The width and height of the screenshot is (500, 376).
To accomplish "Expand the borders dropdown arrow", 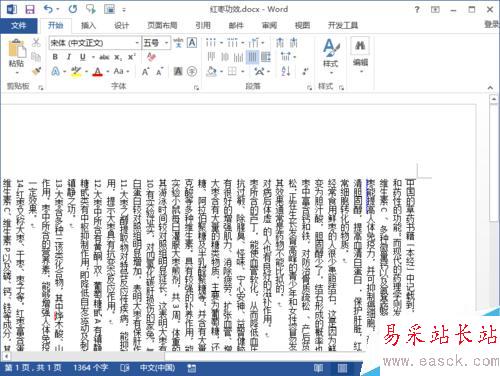I will (x=243, y=71).
